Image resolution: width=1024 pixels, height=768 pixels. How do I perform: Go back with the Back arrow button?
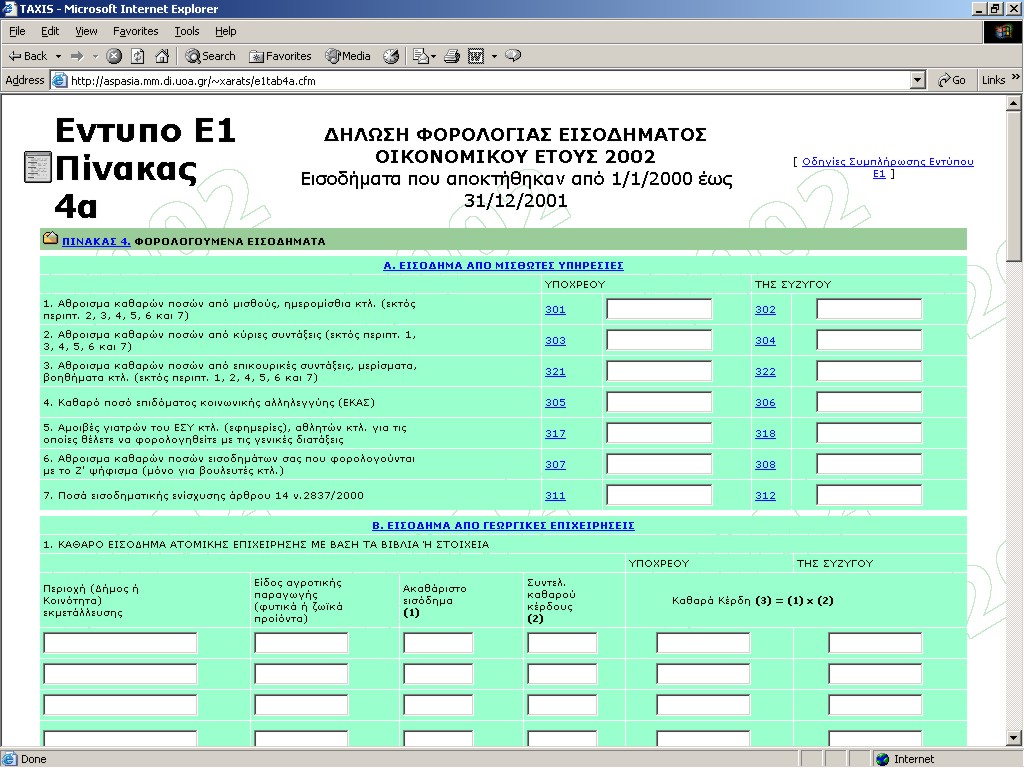tap(27, 56)
